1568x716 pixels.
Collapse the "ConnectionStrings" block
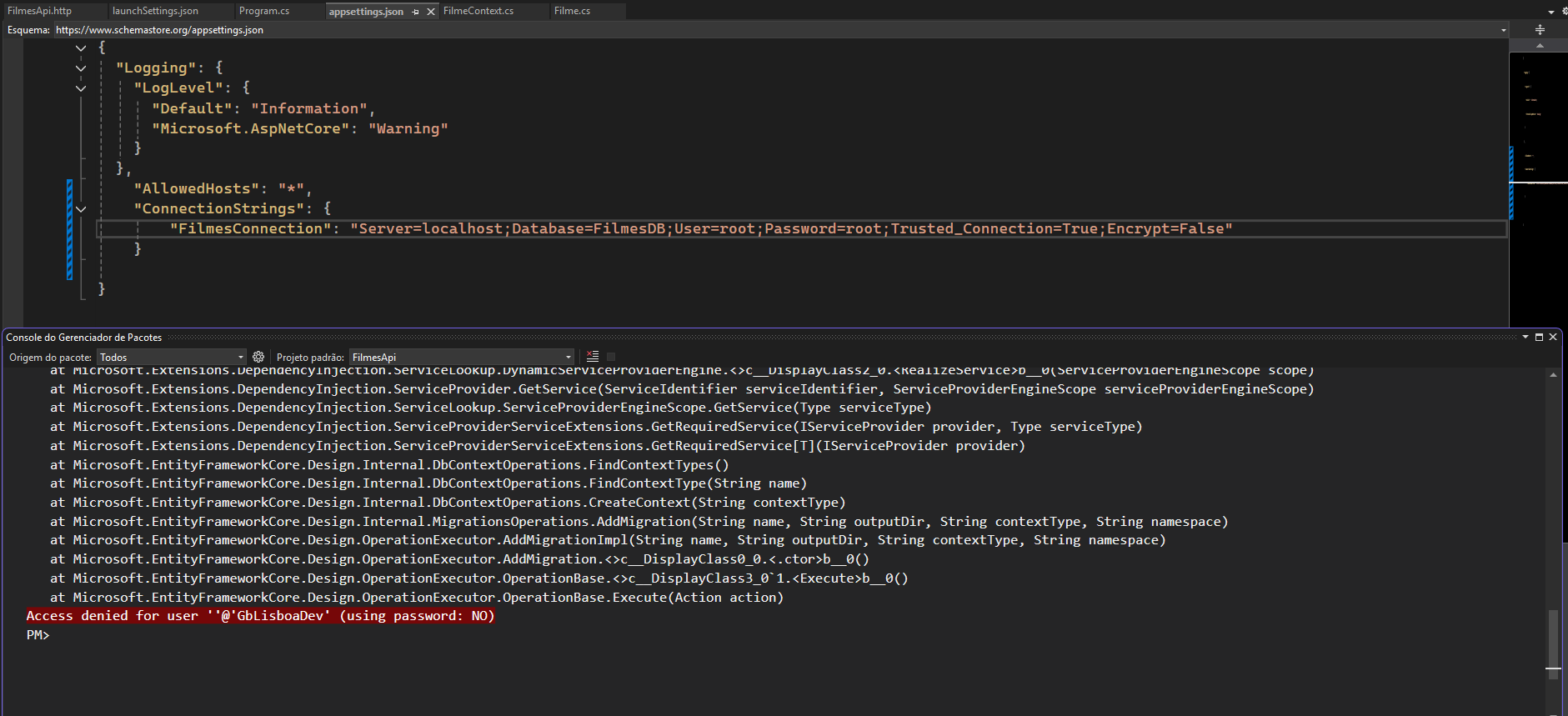coord(81,209)
